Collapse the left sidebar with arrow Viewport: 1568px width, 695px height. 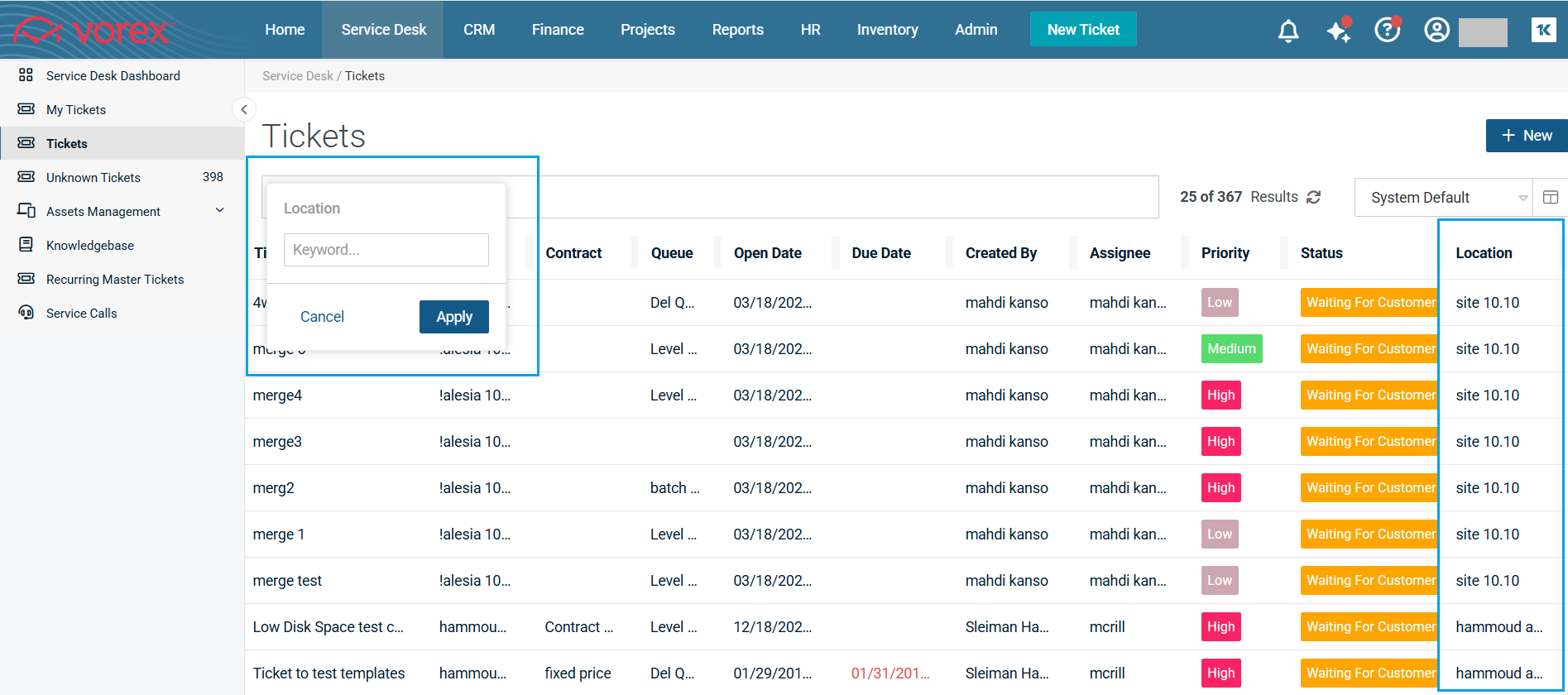coord(243,109)
